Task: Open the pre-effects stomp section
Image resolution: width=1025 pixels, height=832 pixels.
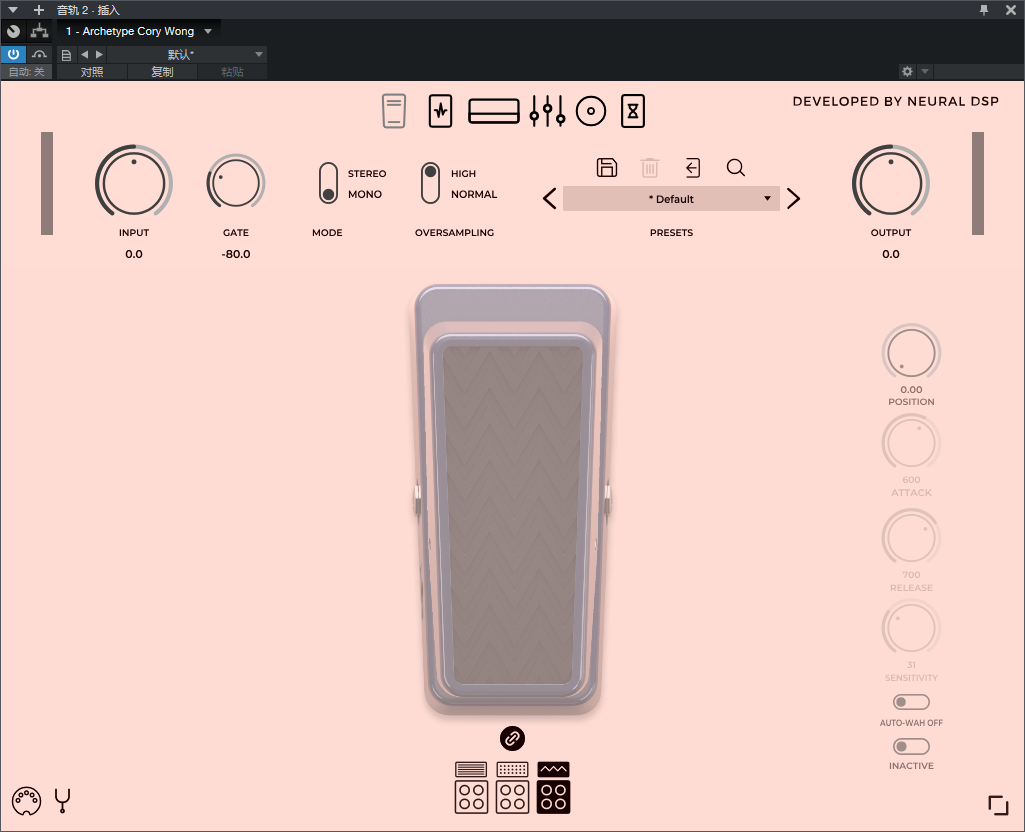Action: pos(441,111)
